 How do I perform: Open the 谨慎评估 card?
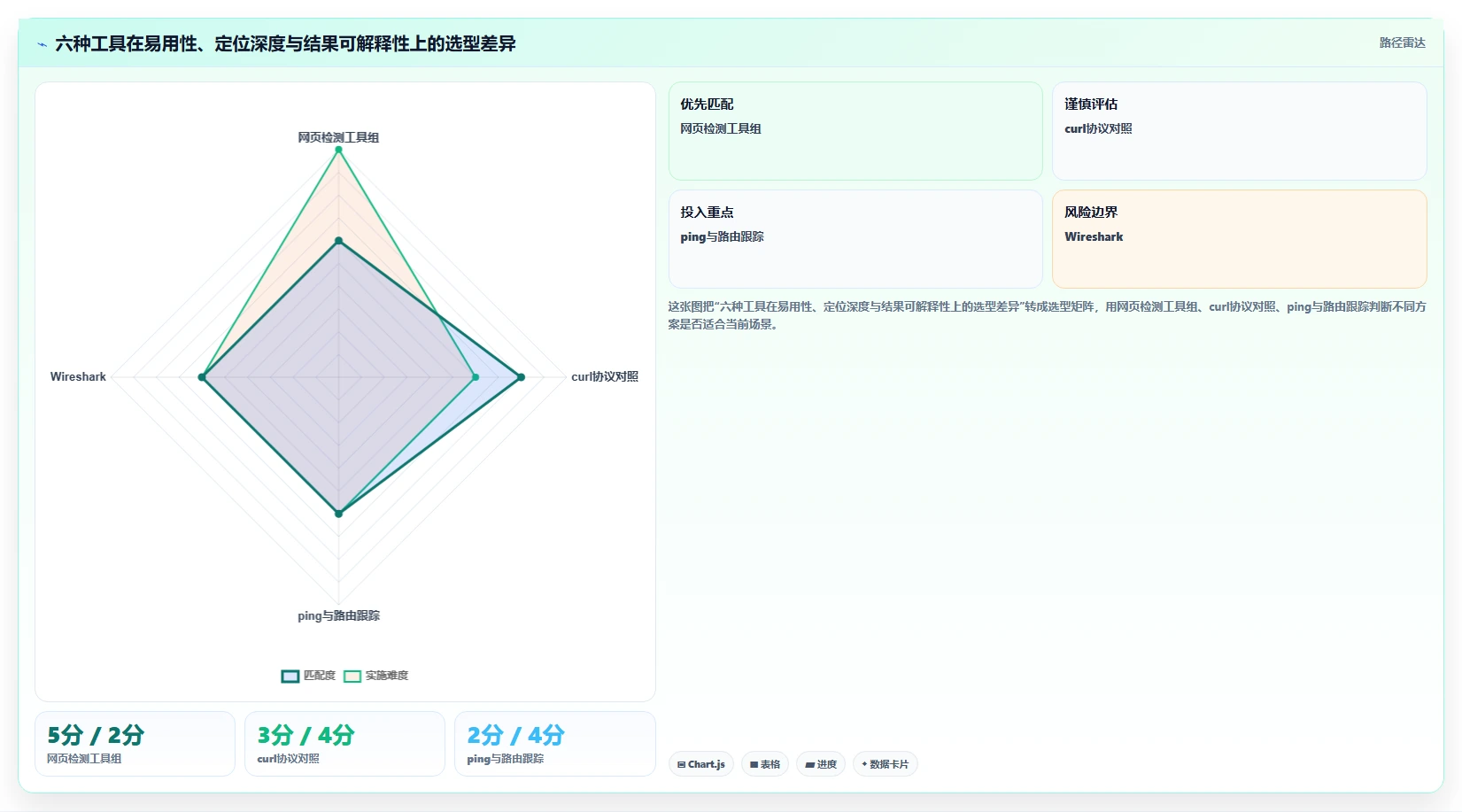pos(1240,131)
